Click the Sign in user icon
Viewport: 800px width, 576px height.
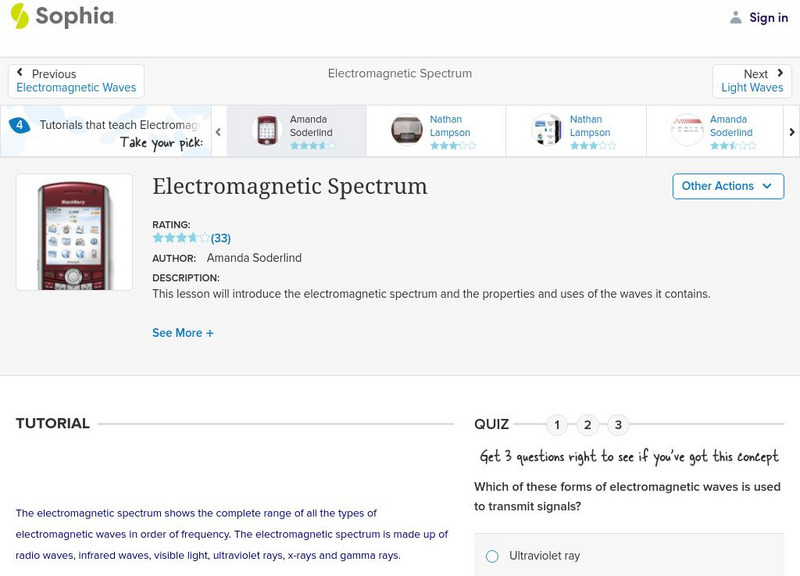point(736,17)
